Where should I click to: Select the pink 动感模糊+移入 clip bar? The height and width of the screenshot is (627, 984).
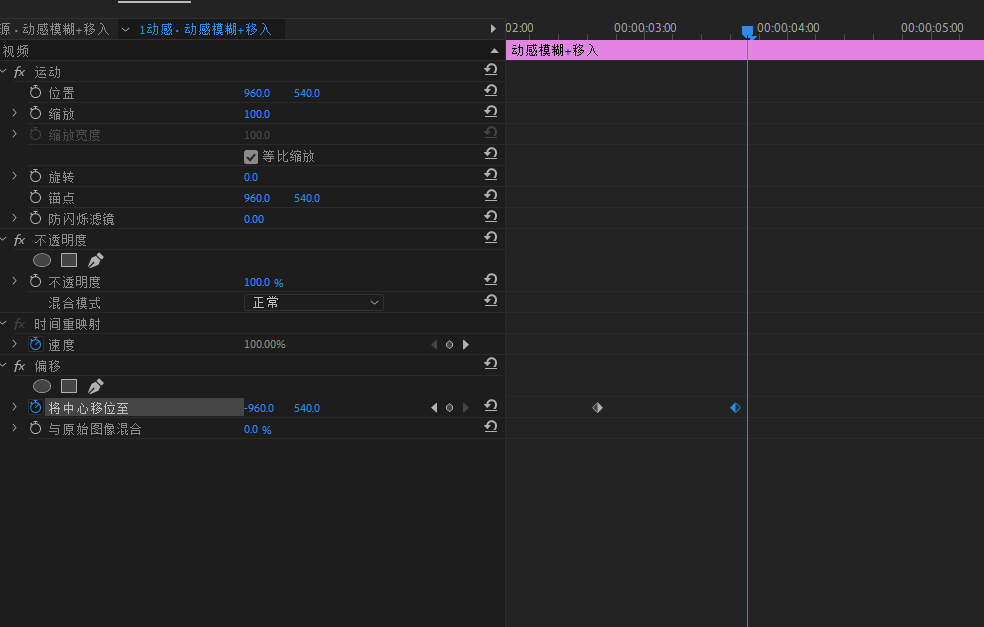coord(745,50)
